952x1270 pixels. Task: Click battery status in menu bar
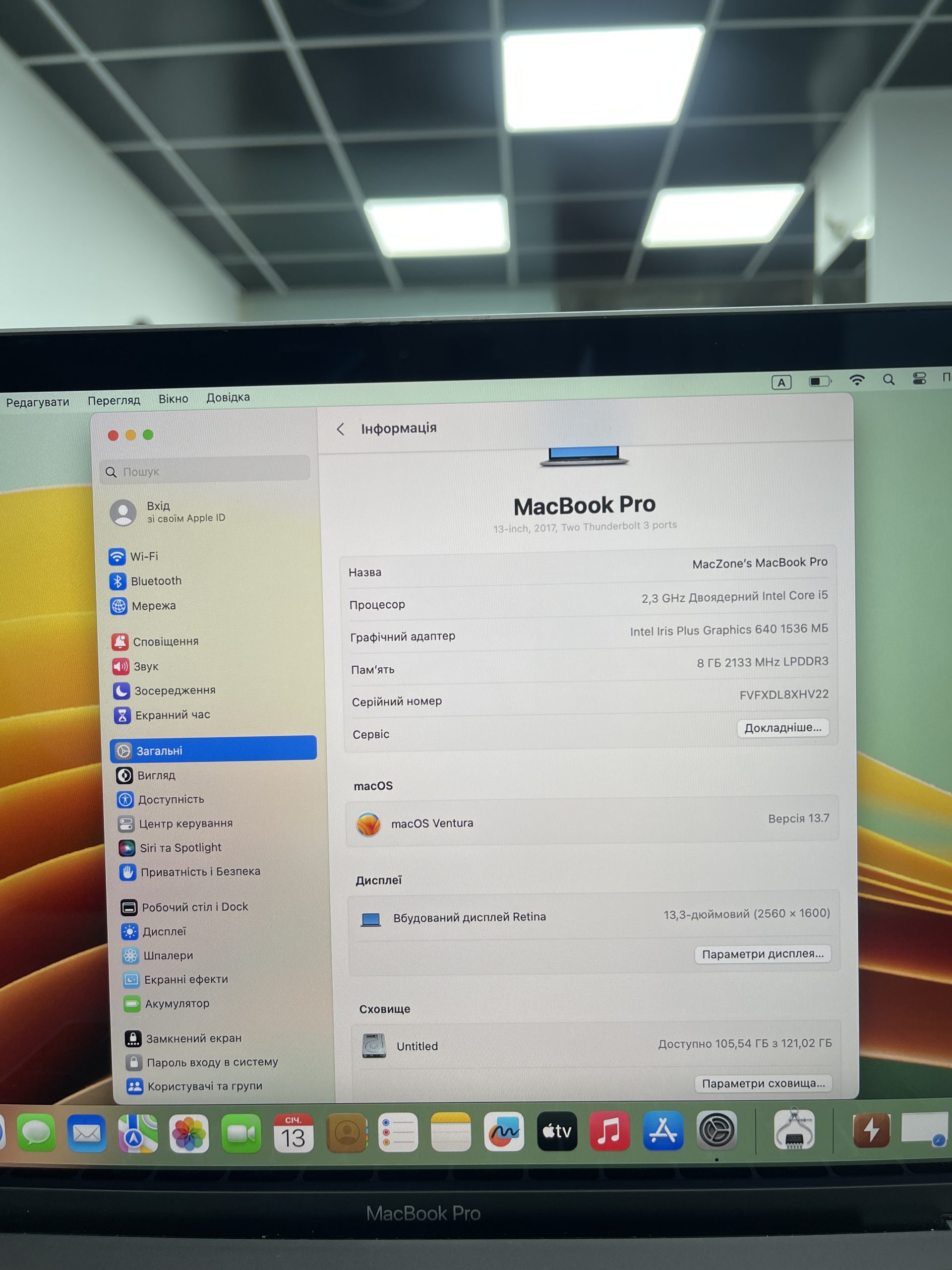820,381
